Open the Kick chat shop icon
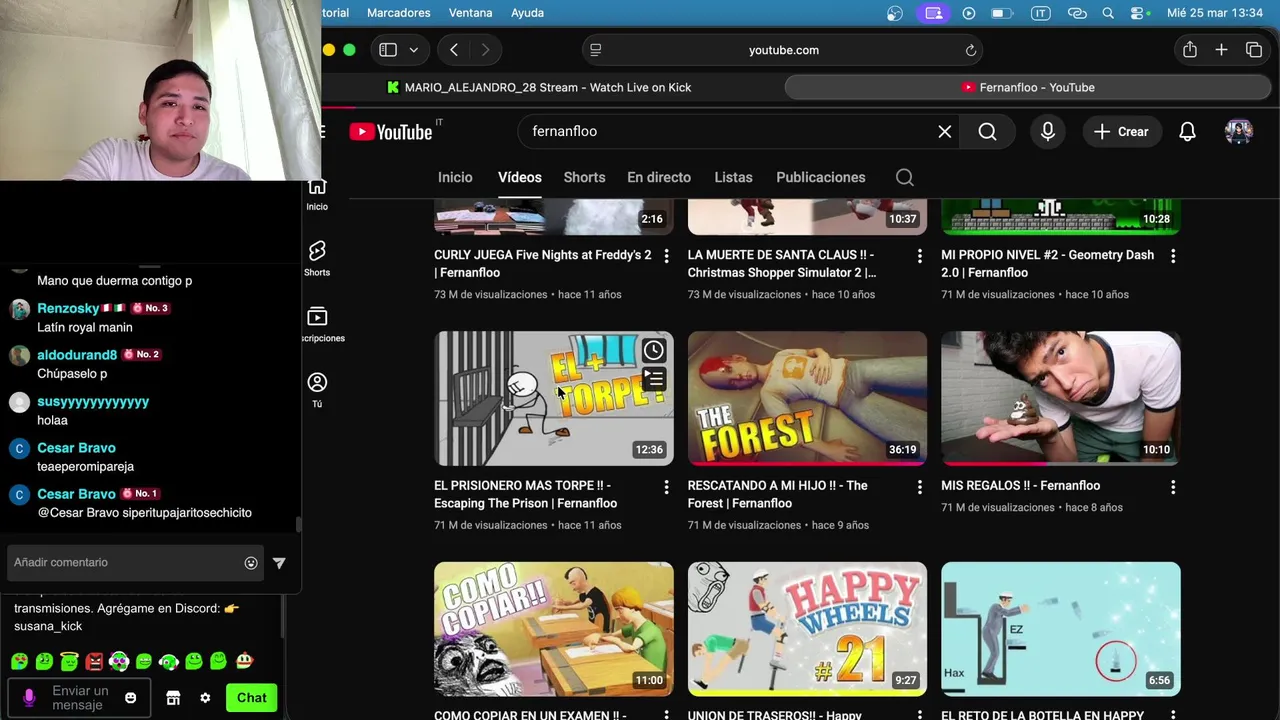Screen dimensions: 1280x720 [173, 698]
